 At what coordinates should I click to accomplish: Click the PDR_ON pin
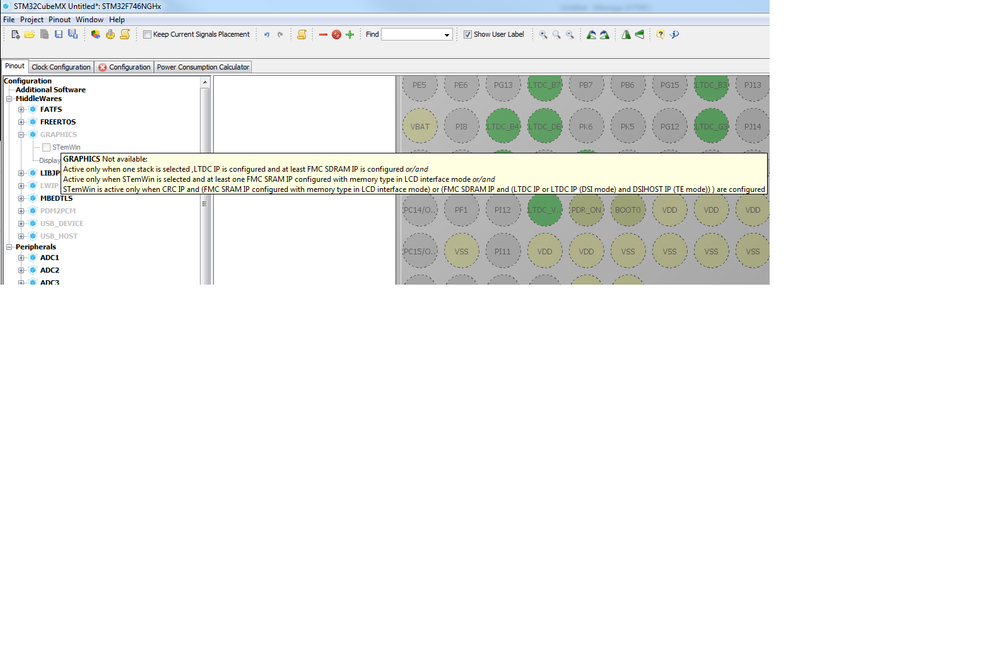586,209
